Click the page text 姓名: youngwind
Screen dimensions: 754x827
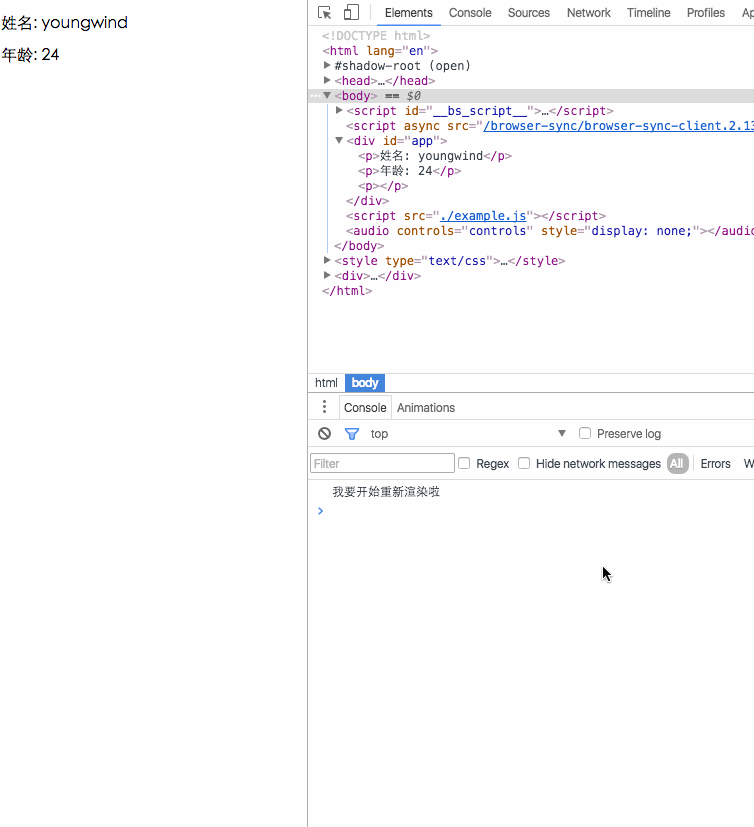(64, 23)
